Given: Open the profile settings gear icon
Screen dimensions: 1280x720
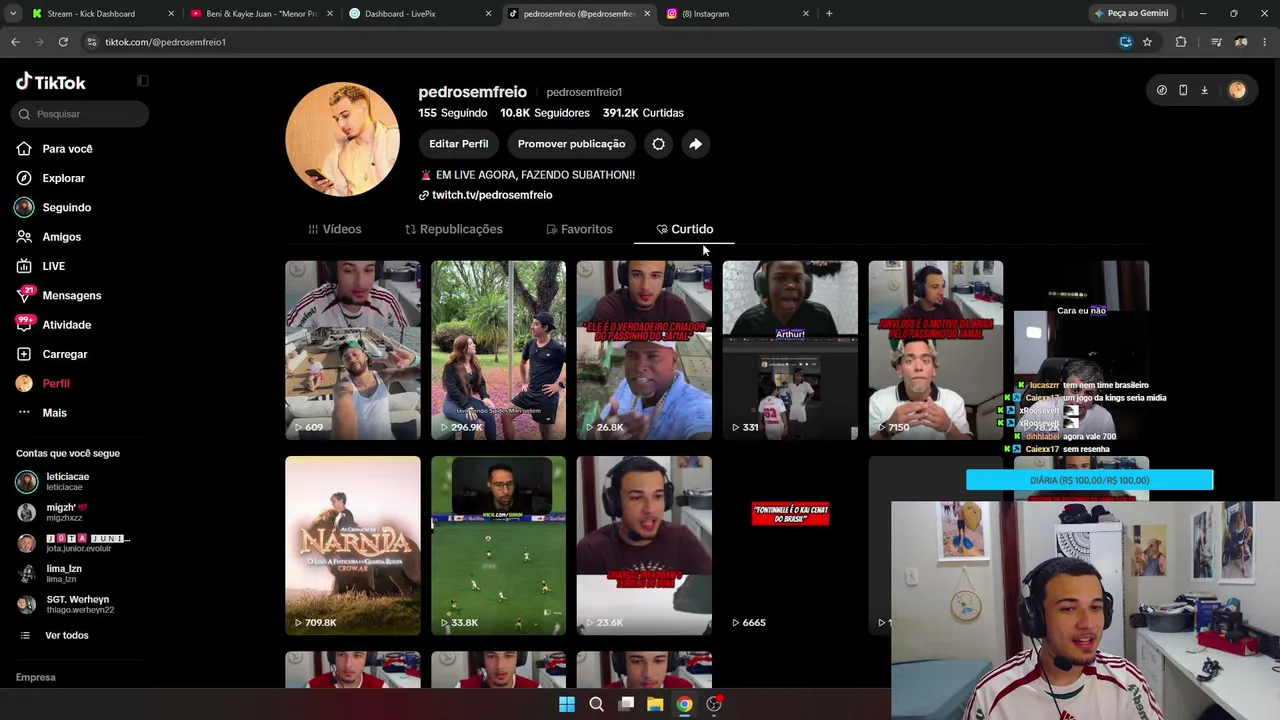Looking at the screenshot, I should pos(658,144).
